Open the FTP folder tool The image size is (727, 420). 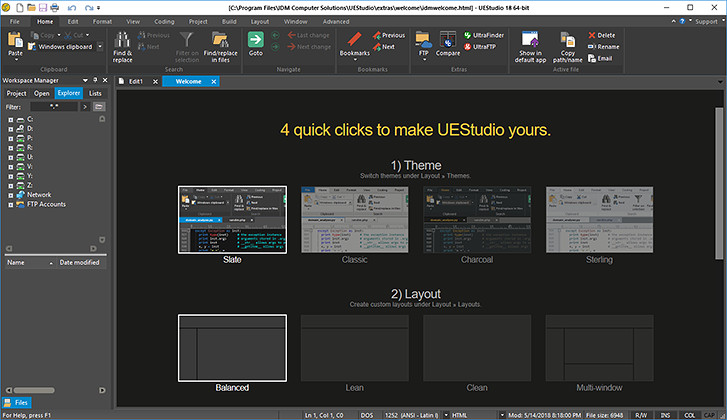(423, 44)
